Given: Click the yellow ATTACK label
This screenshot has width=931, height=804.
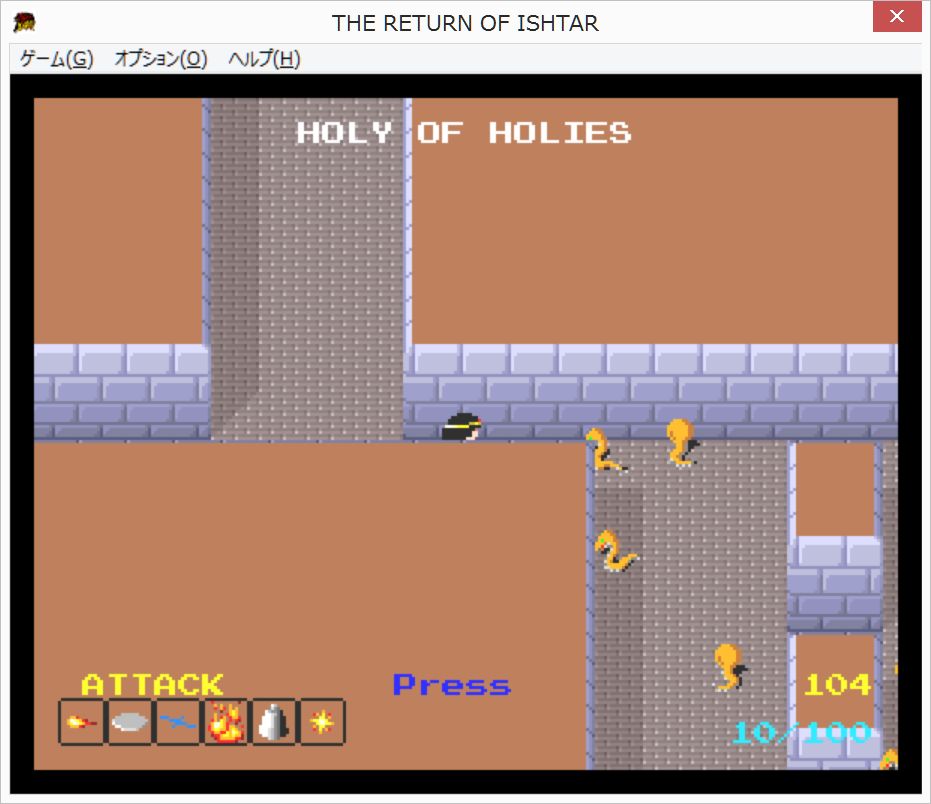Looking at the screenshot, I should [x=152, y=685].
